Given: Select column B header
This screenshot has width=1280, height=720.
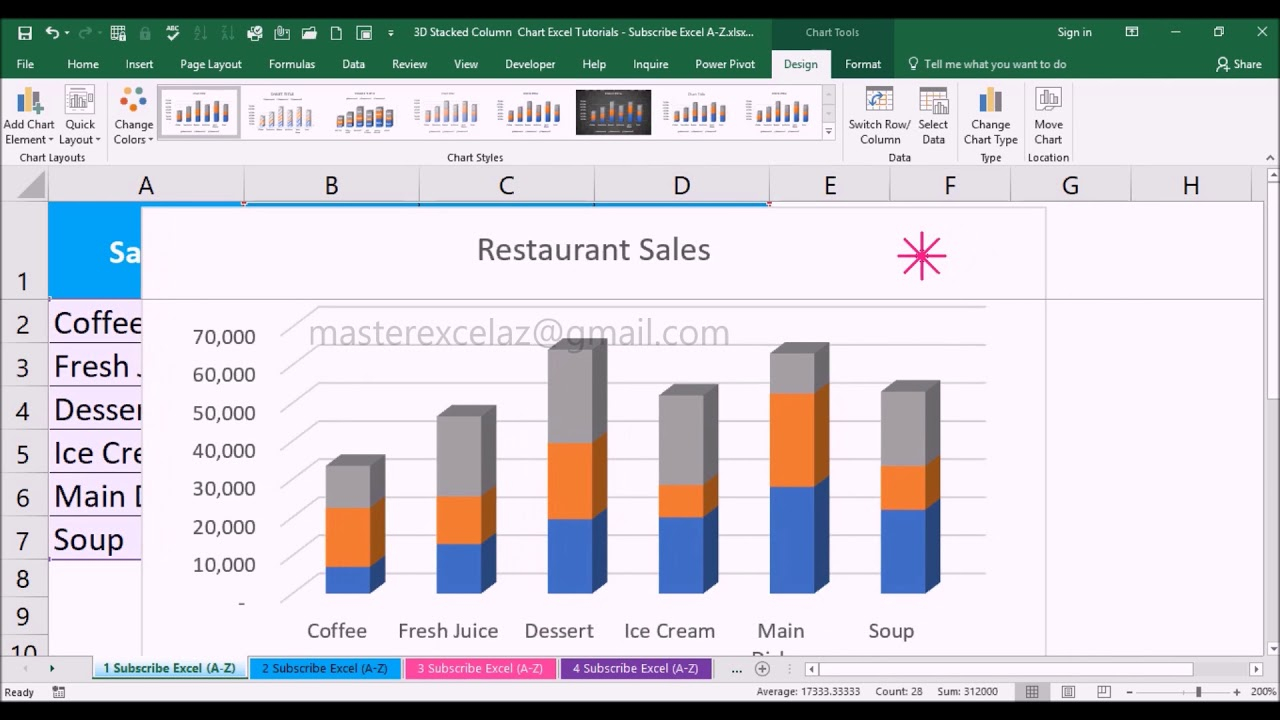Looking at the screenshot, I should [x=331, y=186].
